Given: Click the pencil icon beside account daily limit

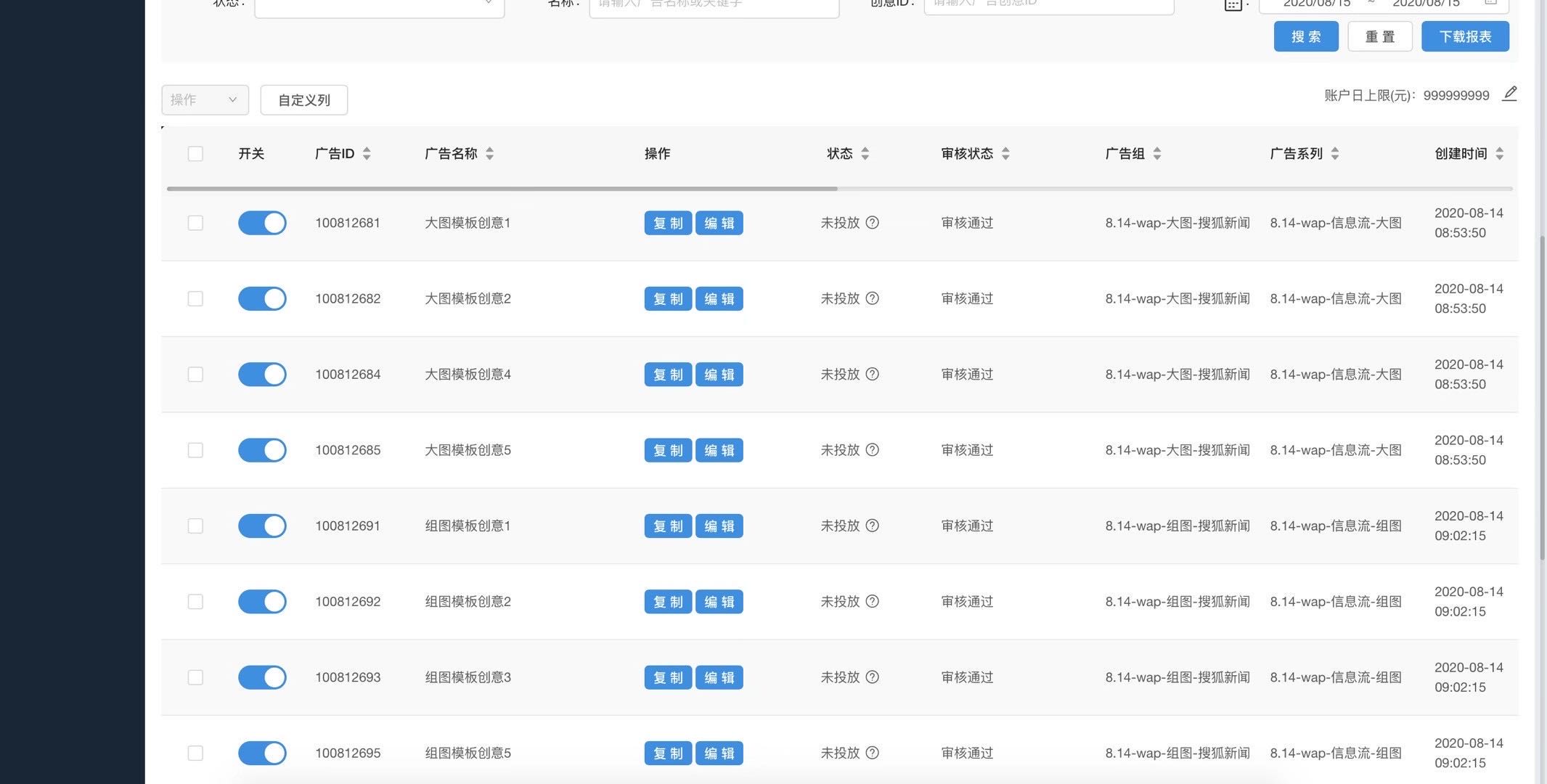Looking at the screenshot, I should point(1509,94).
